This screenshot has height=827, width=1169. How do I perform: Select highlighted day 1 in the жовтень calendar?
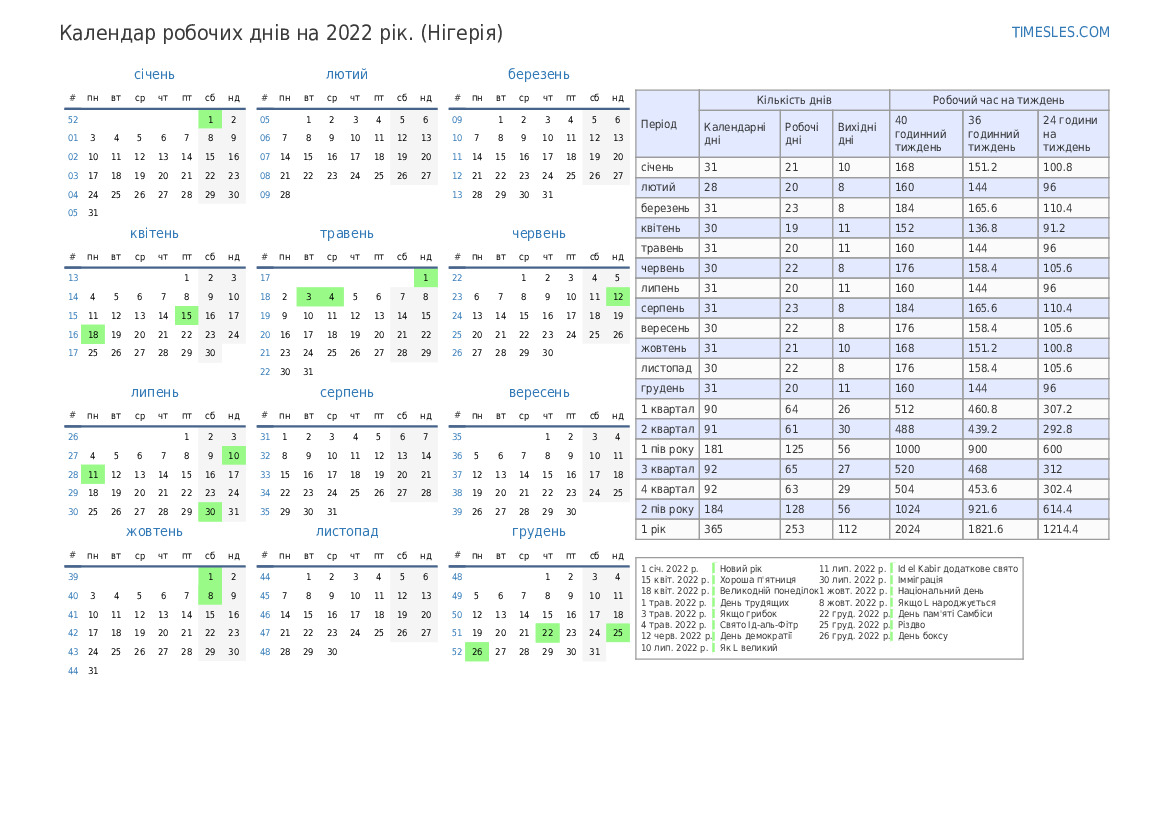[x=210, y=576]
